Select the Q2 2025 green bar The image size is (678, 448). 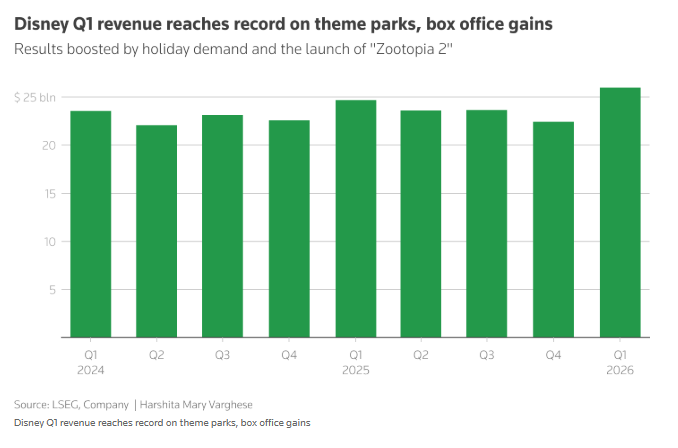click(421, 224)
